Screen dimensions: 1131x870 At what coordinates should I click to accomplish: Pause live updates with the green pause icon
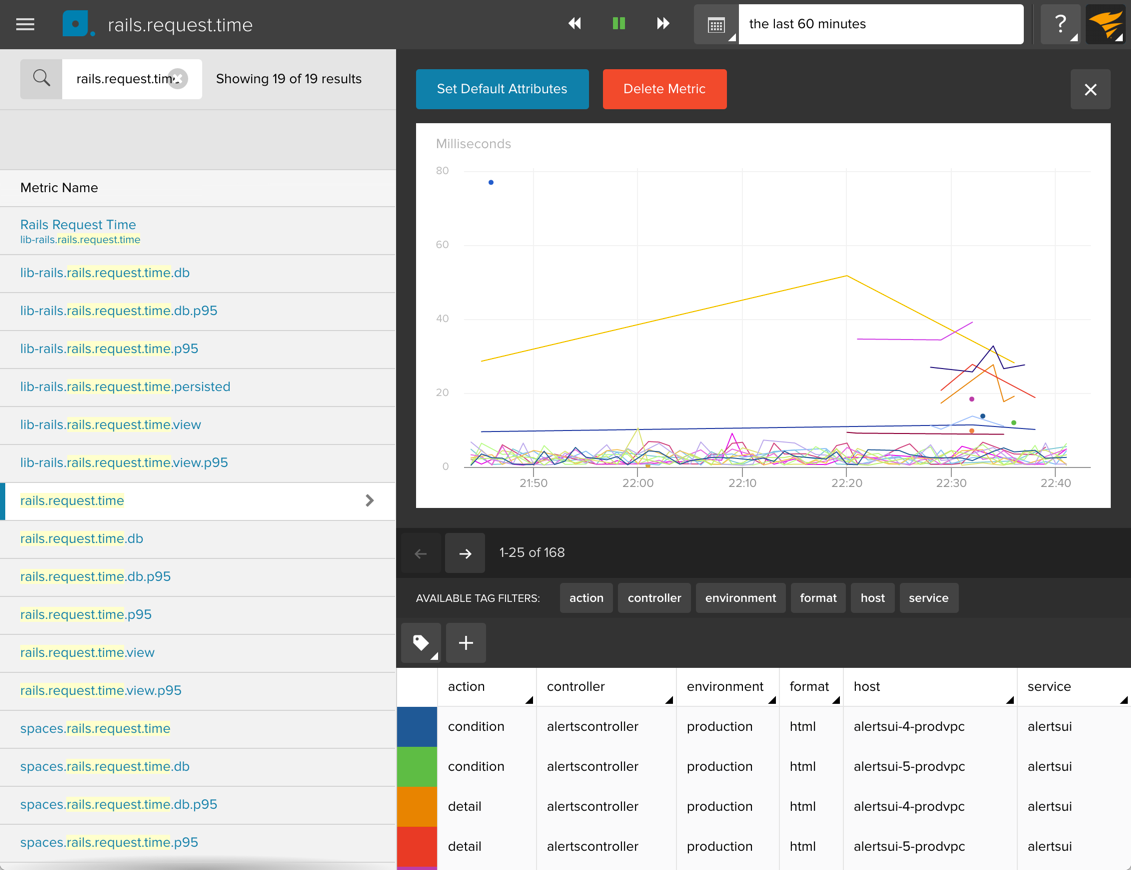click(619, 24)
